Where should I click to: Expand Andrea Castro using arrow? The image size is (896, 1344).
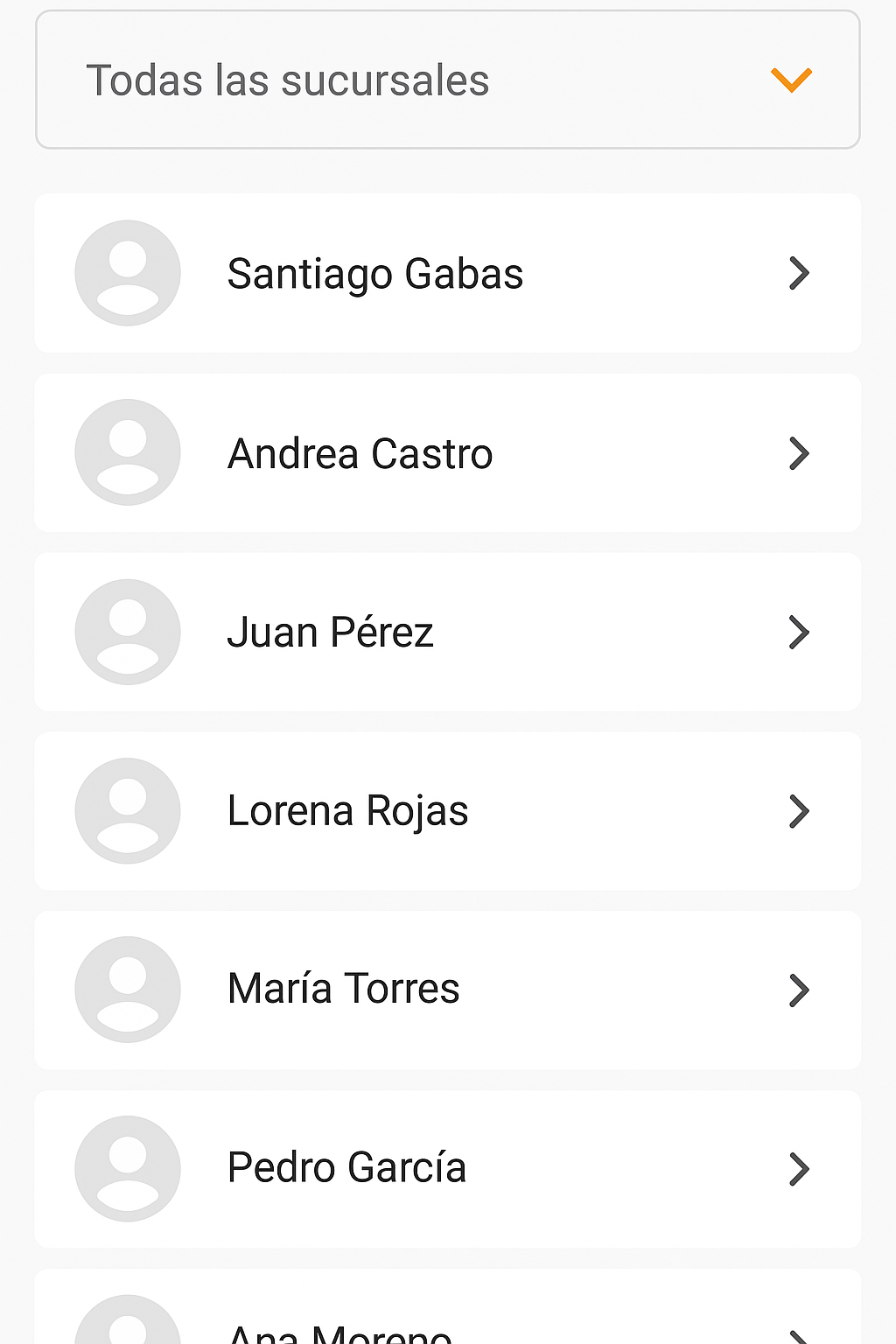tap(799, 453)
